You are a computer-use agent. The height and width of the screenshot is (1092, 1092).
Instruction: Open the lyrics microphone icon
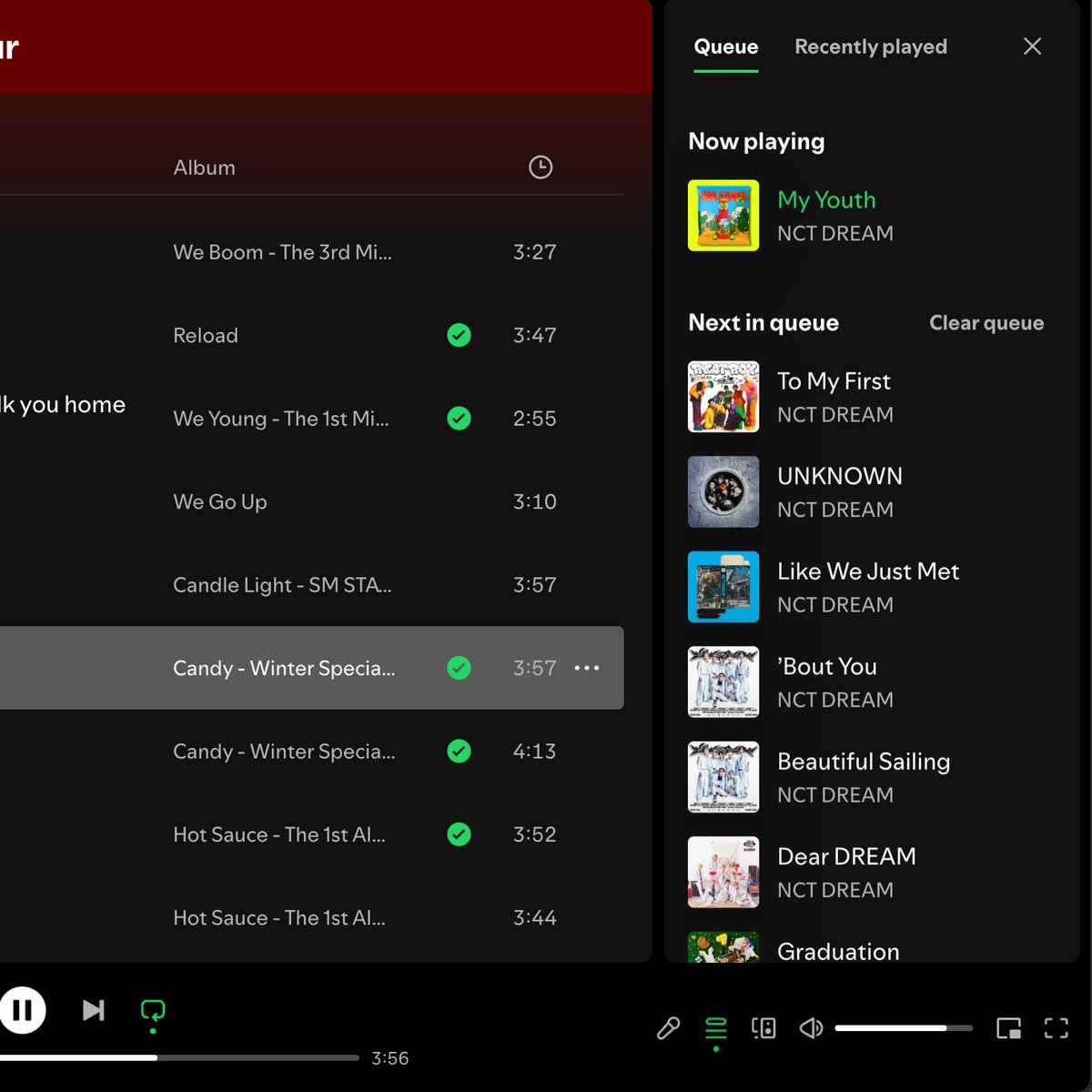click(668, 1028)
